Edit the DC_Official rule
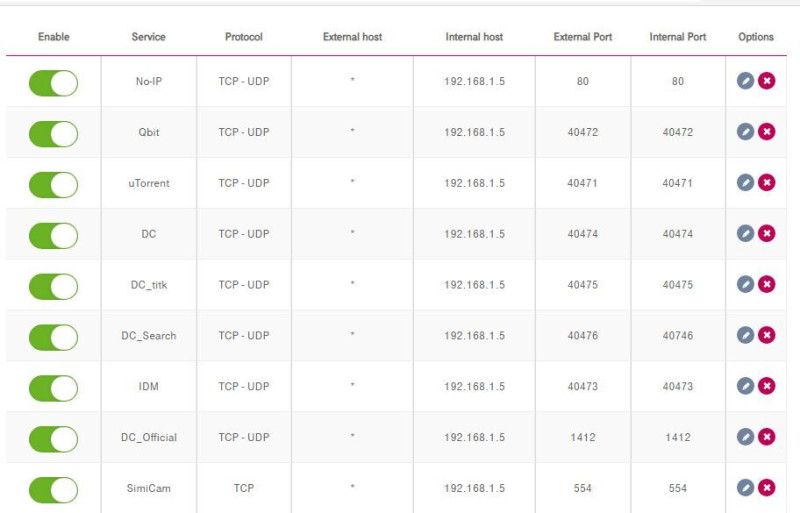 [x=745, y=437]
